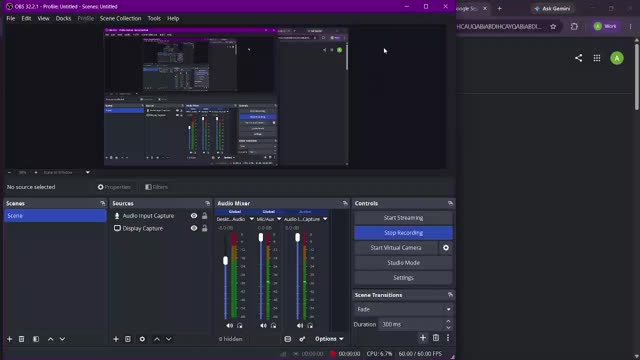The image size is (640, 360).
Task: Open Virtual Camera settings gear icon
Action: [x=446, y=248]
